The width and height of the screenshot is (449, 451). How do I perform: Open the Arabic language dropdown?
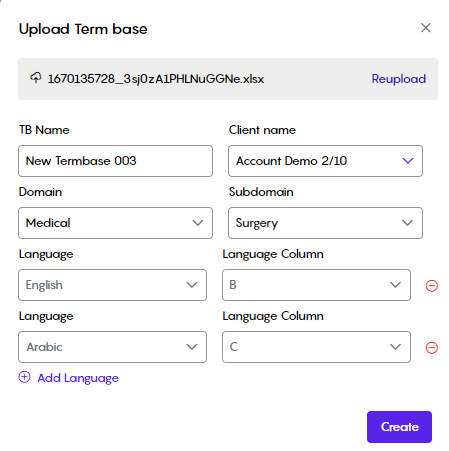pos(112,347)
